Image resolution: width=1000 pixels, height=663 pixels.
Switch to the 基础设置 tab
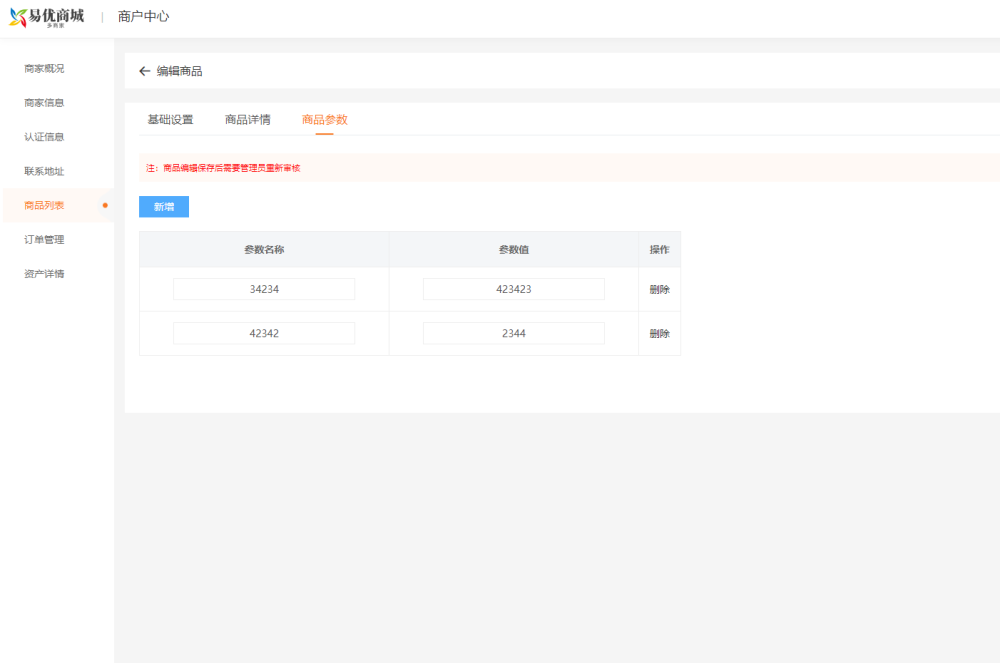pyautogui.click(x=170, y=120)
